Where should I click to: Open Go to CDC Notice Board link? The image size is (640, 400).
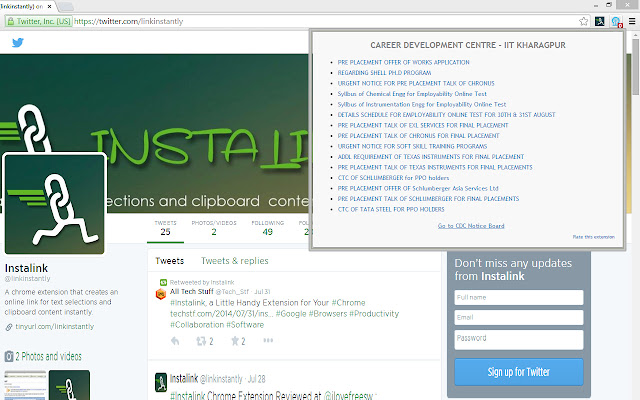pyautogui.click(x=470, y=226)
